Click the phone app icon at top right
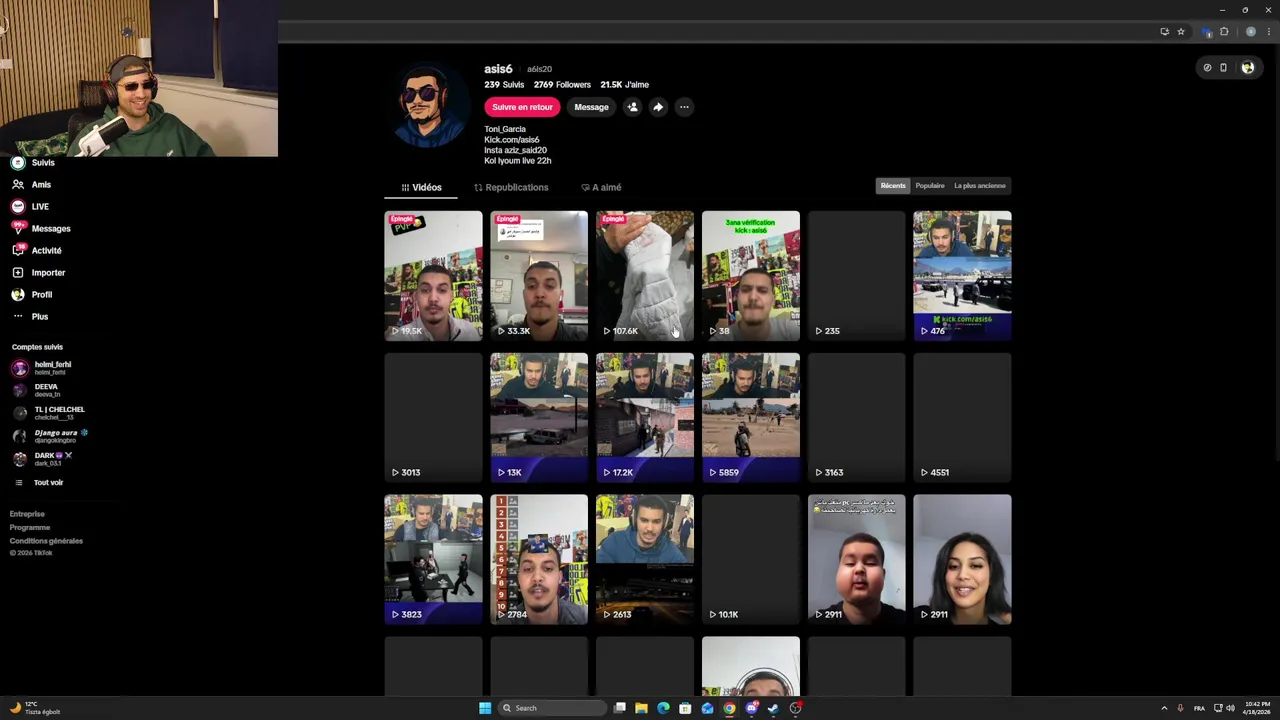The height and width of the screenshot is (720, 1280). pos(1223,68)
